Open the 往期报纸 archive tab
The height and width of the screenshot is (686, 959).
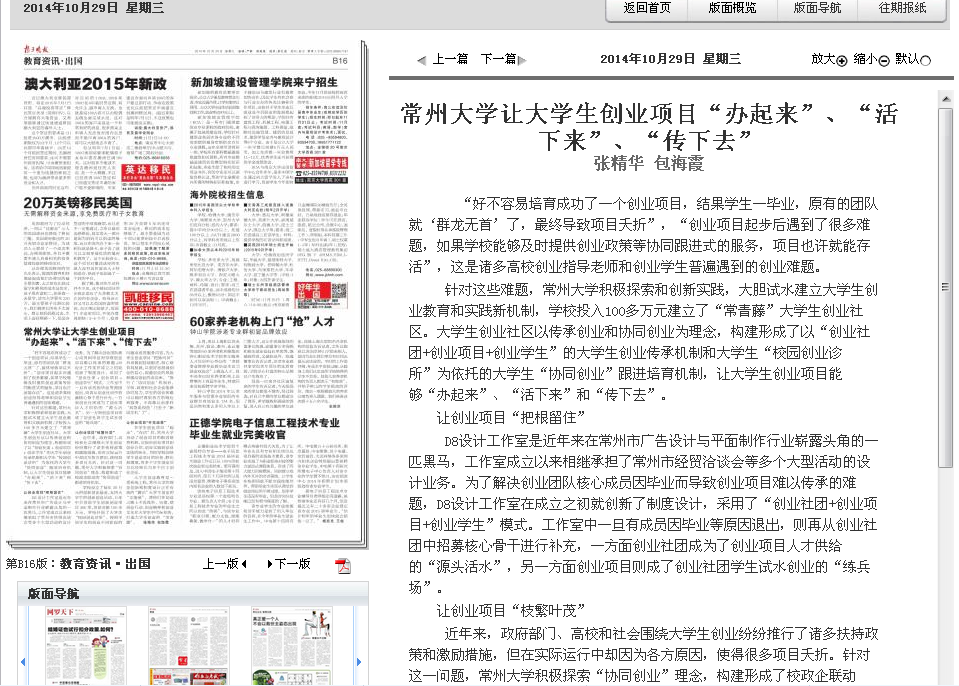pyautogui.click(x=902, y=8)
